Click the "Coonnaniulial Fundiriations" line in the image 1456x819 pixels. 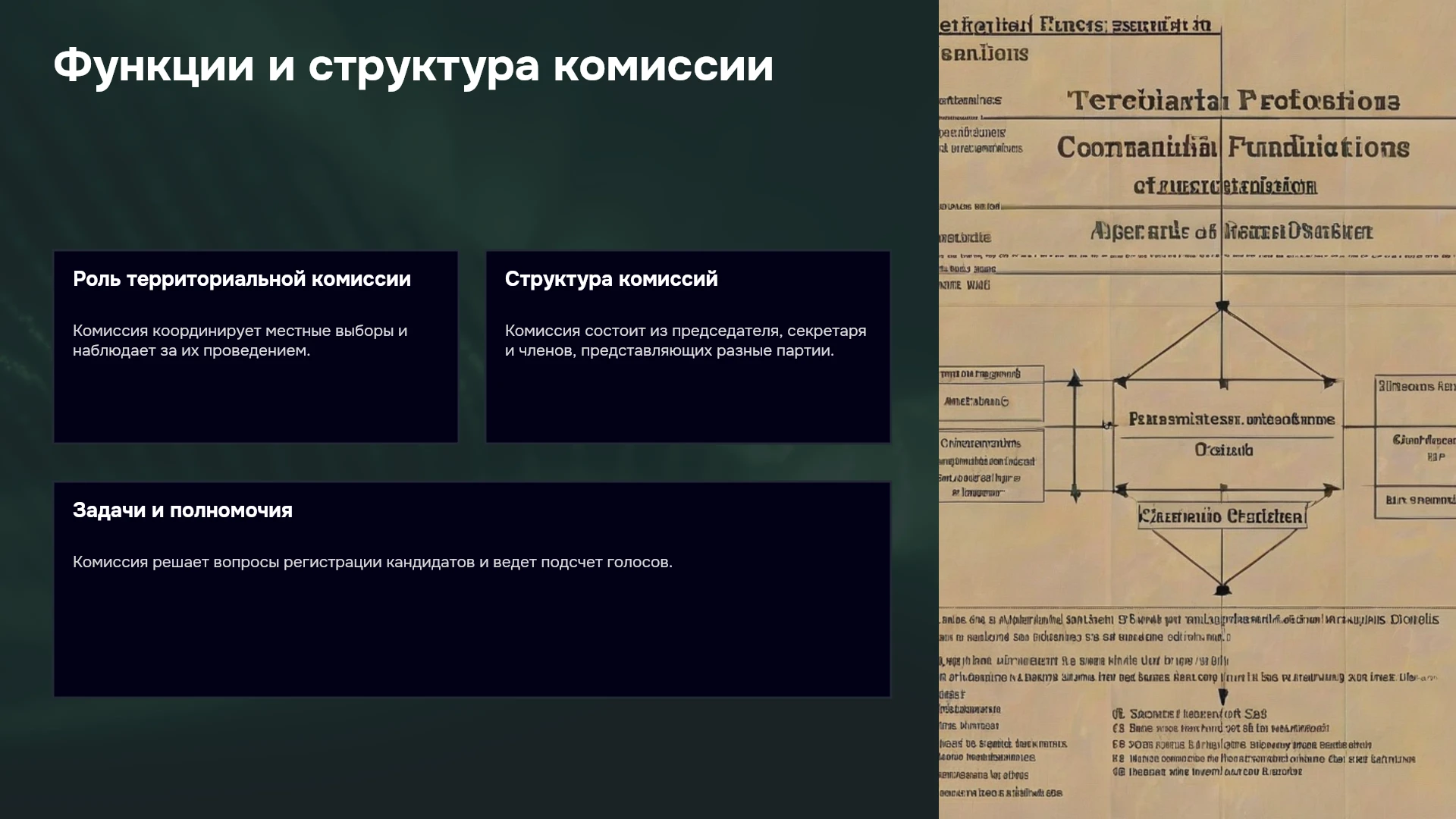pyautogui.click(x=1233, y=147)
